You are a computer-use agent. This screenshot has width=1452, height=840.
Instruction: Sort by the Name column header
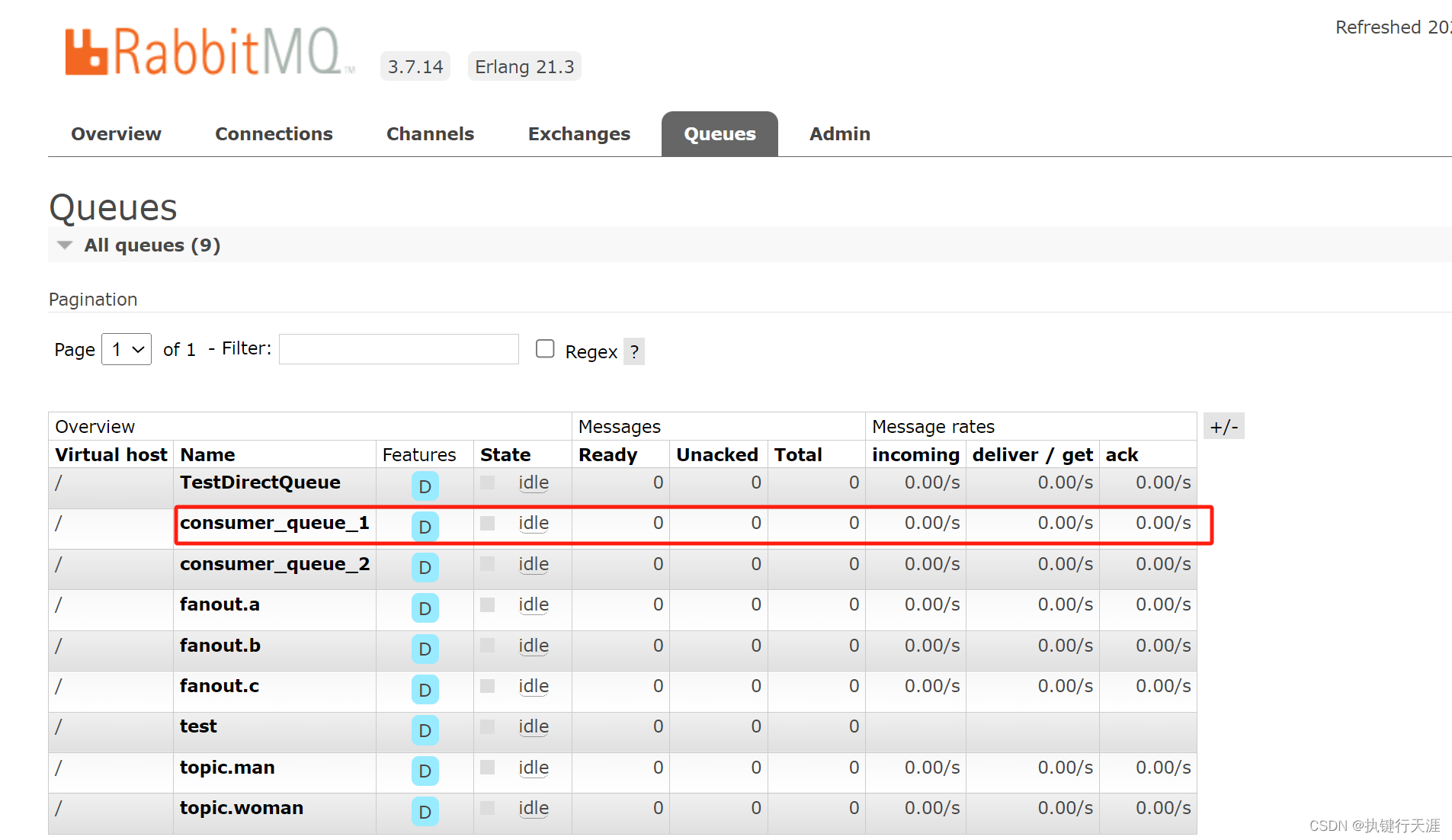(207, 455)
